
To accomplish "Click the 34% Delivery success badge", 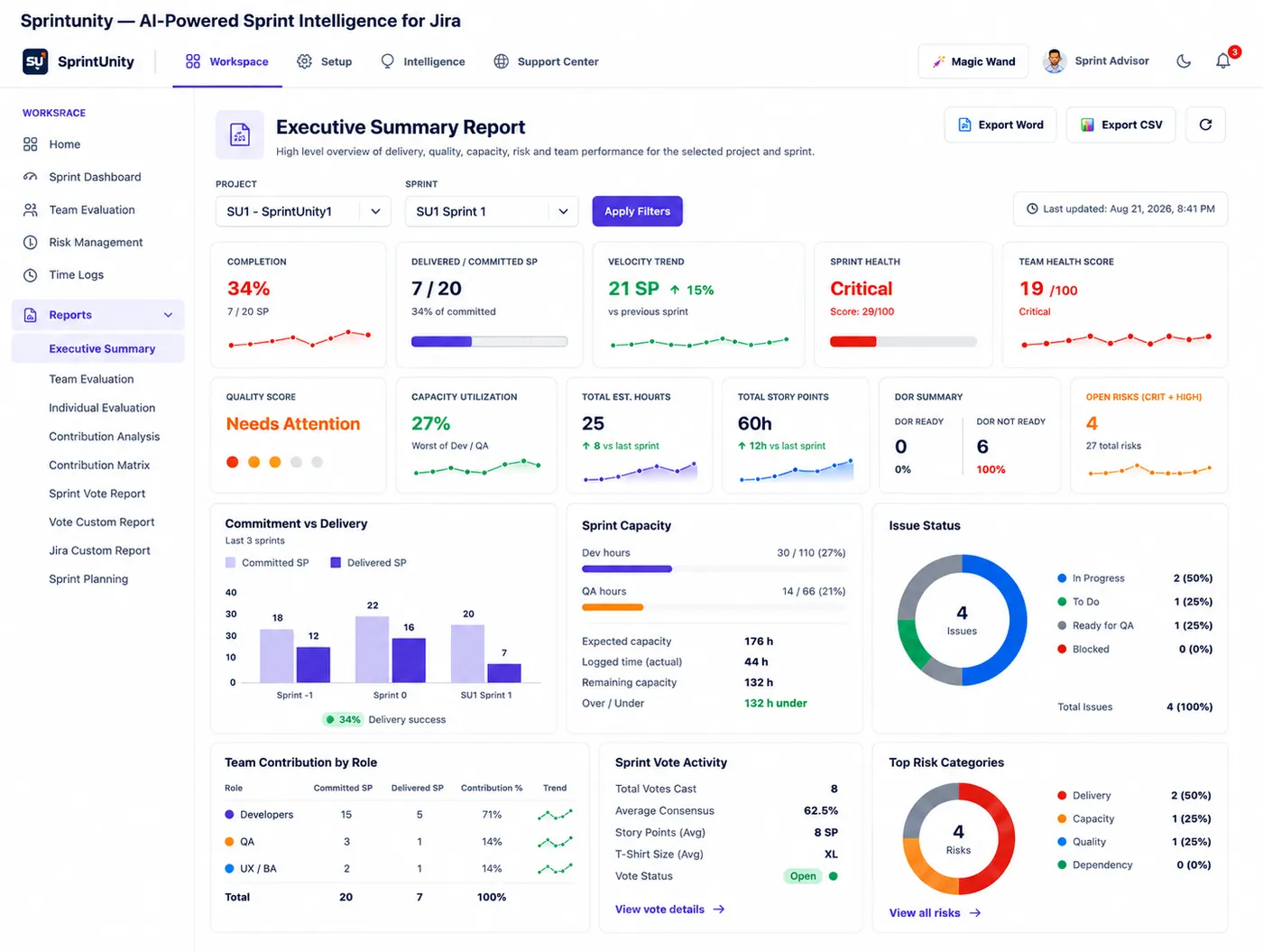I will tap(343, 719).
